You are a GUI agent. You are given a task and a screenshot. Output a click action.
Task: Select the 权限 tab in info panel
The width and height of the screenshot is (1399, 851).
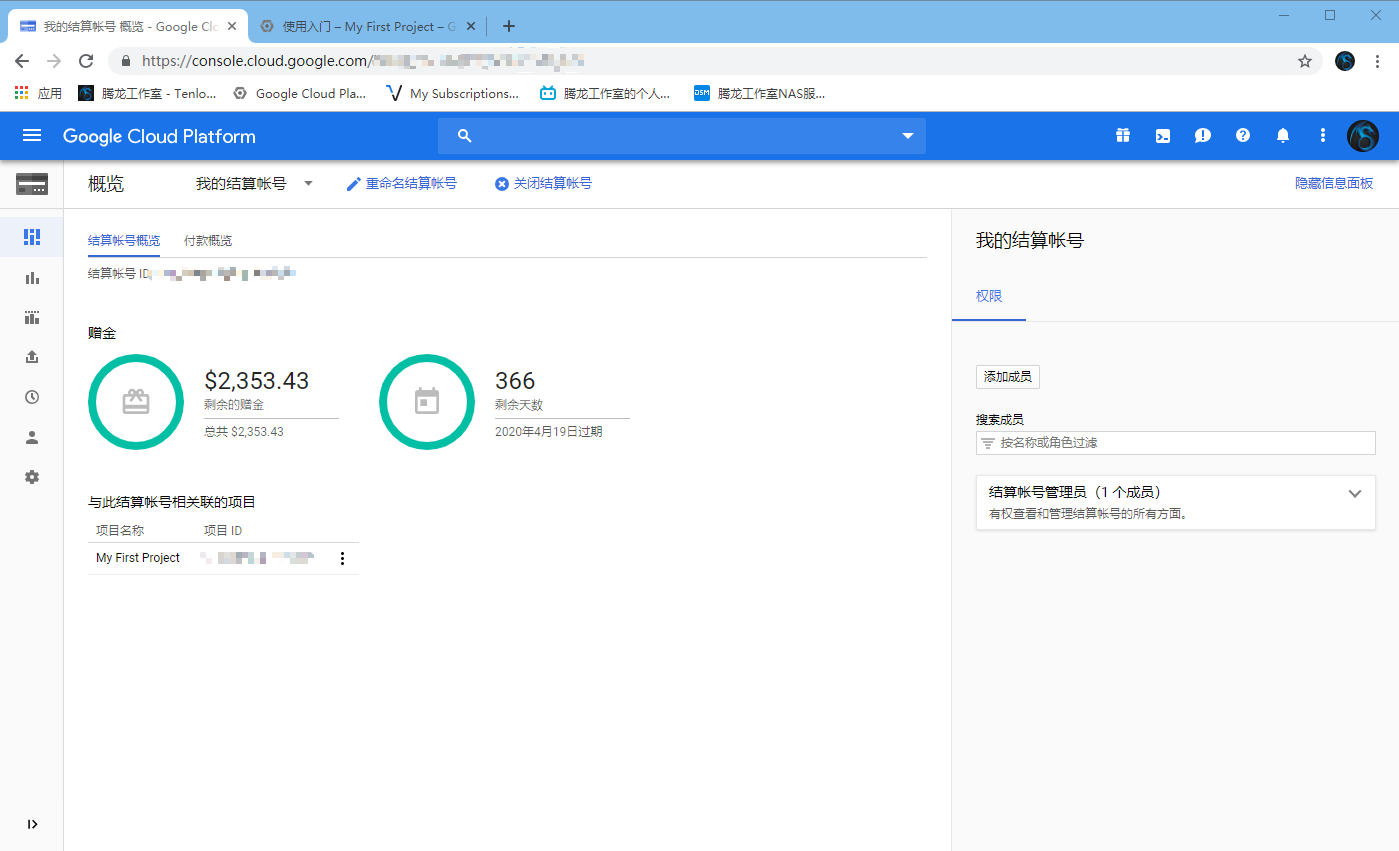989,297
